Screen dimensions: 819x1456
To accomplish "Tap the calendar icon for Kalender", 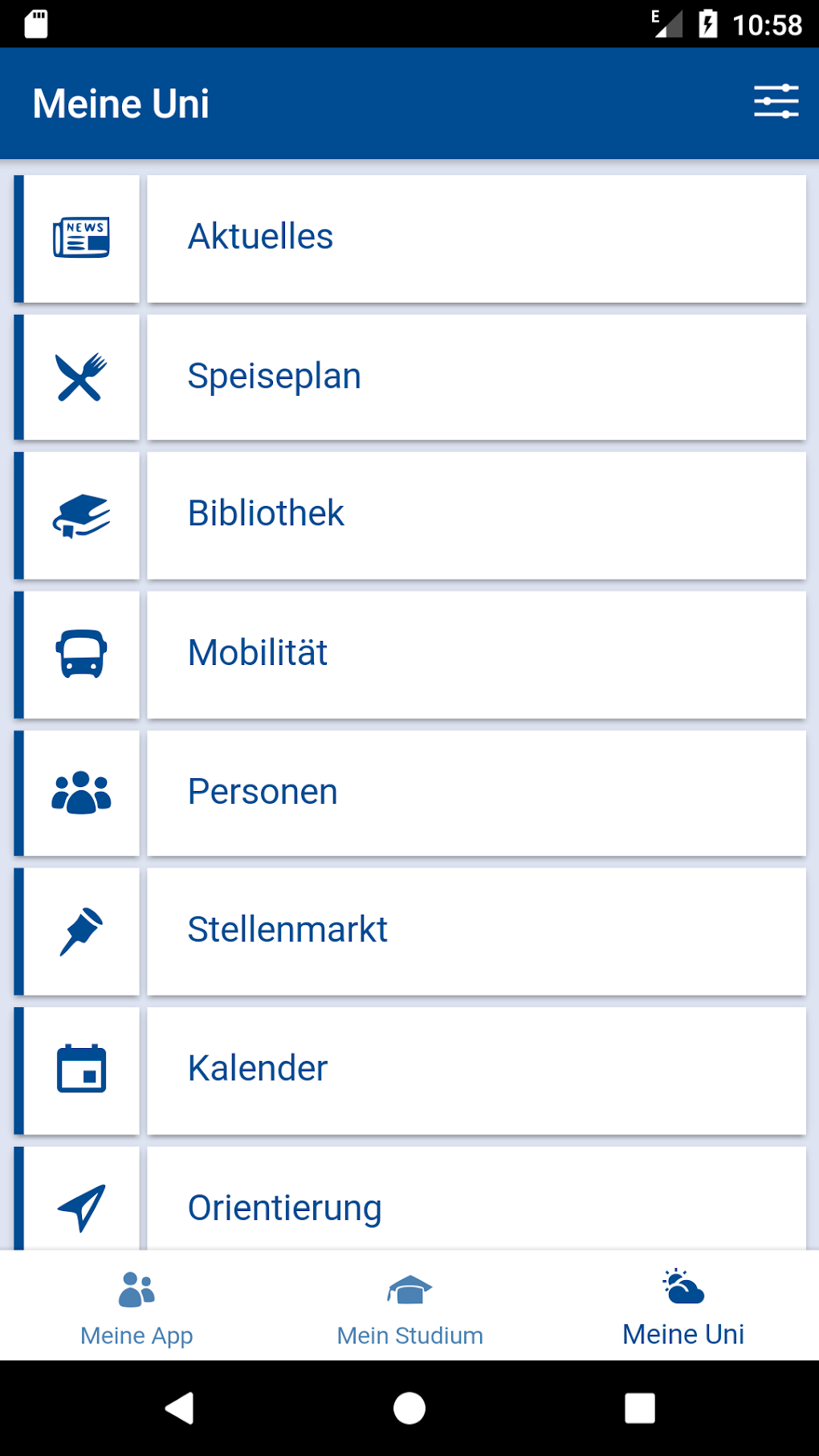I will pyautogui.click(x=81, y=1070).
